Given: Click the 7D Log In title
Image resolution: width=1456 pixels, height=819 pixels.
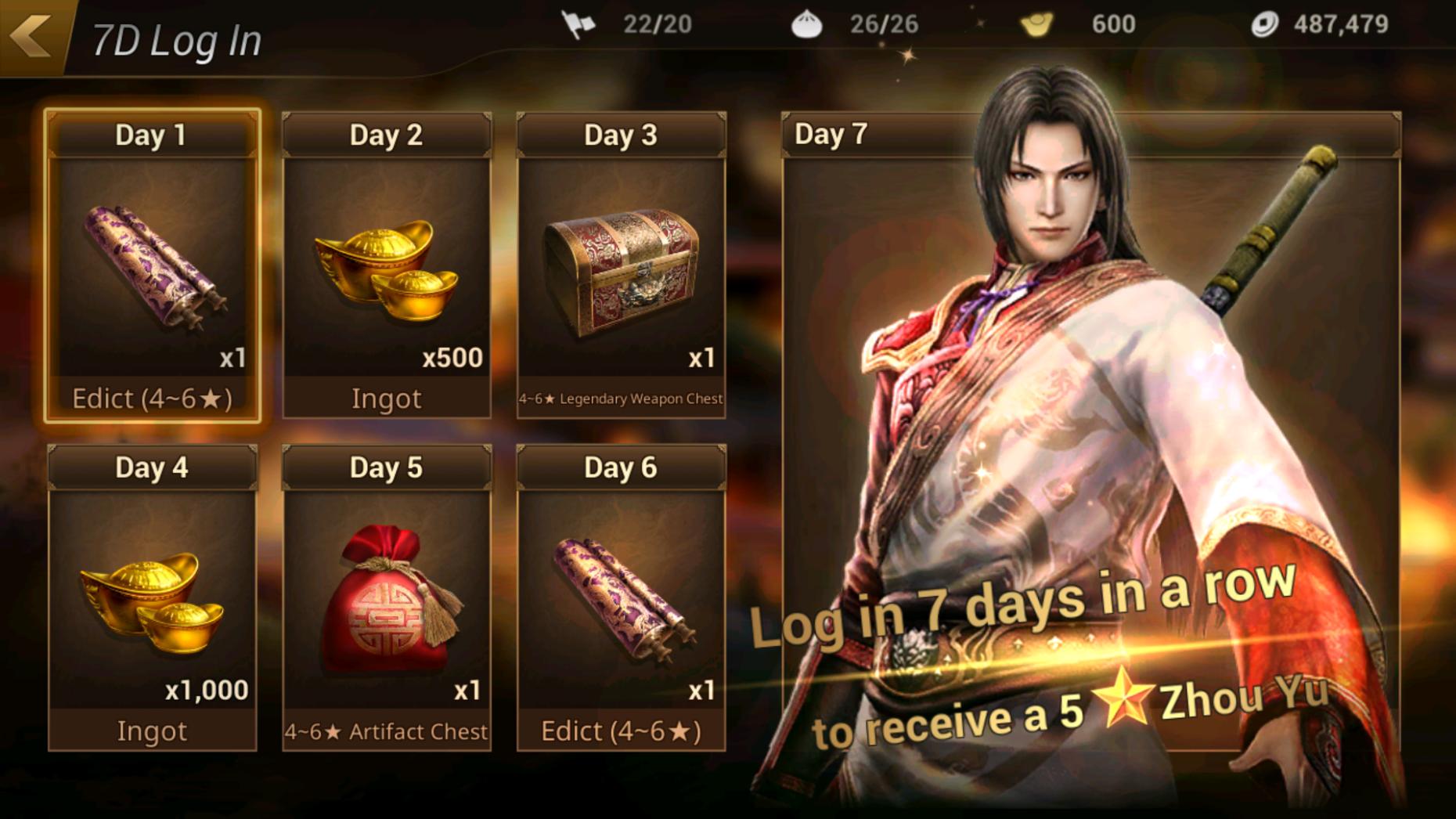Looking at the screenshot, I should coord(177,40).
